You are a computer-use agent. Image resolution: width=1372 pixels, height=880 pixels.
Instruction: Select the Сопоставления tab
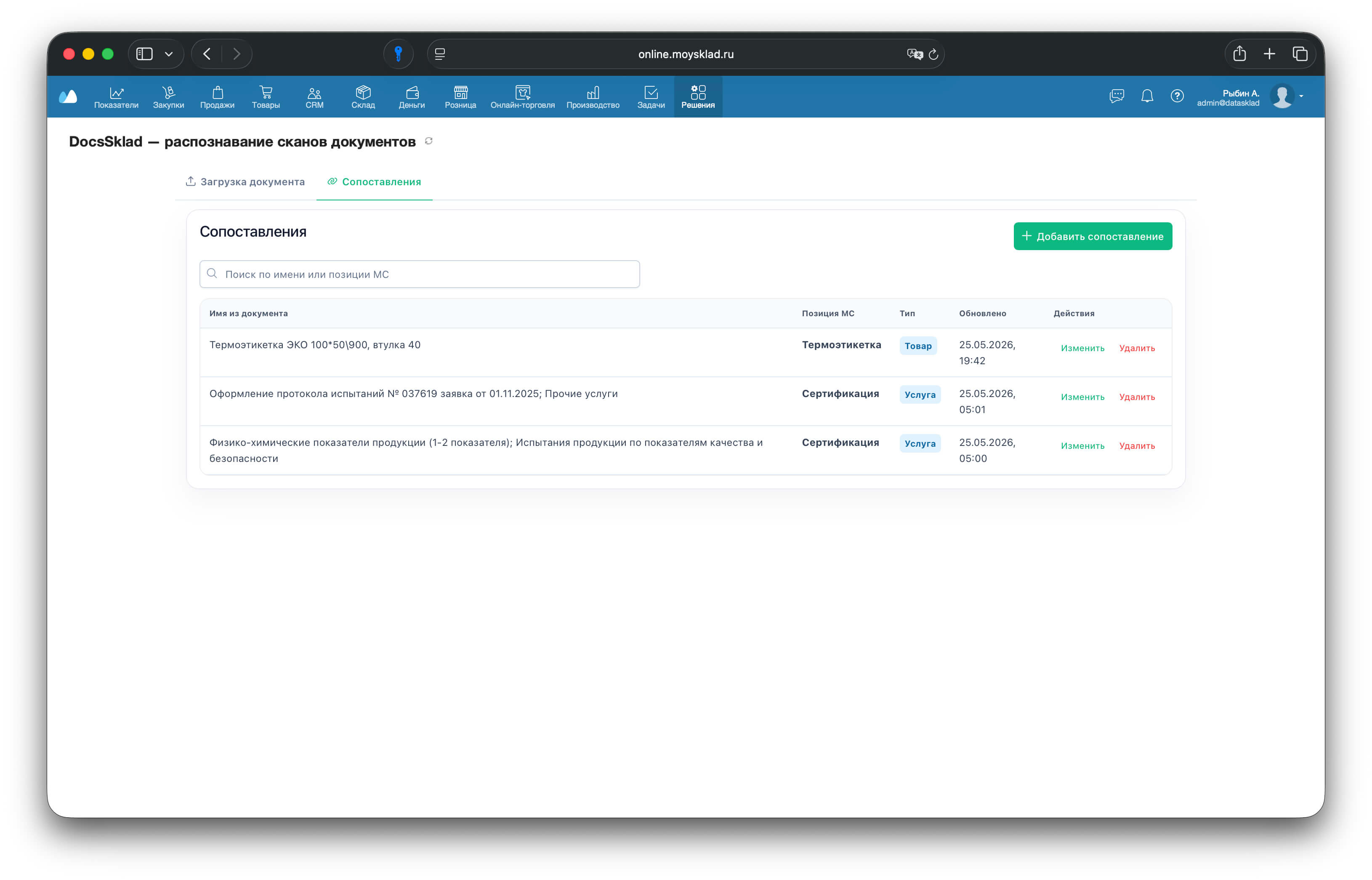click(x=374, y=182)
